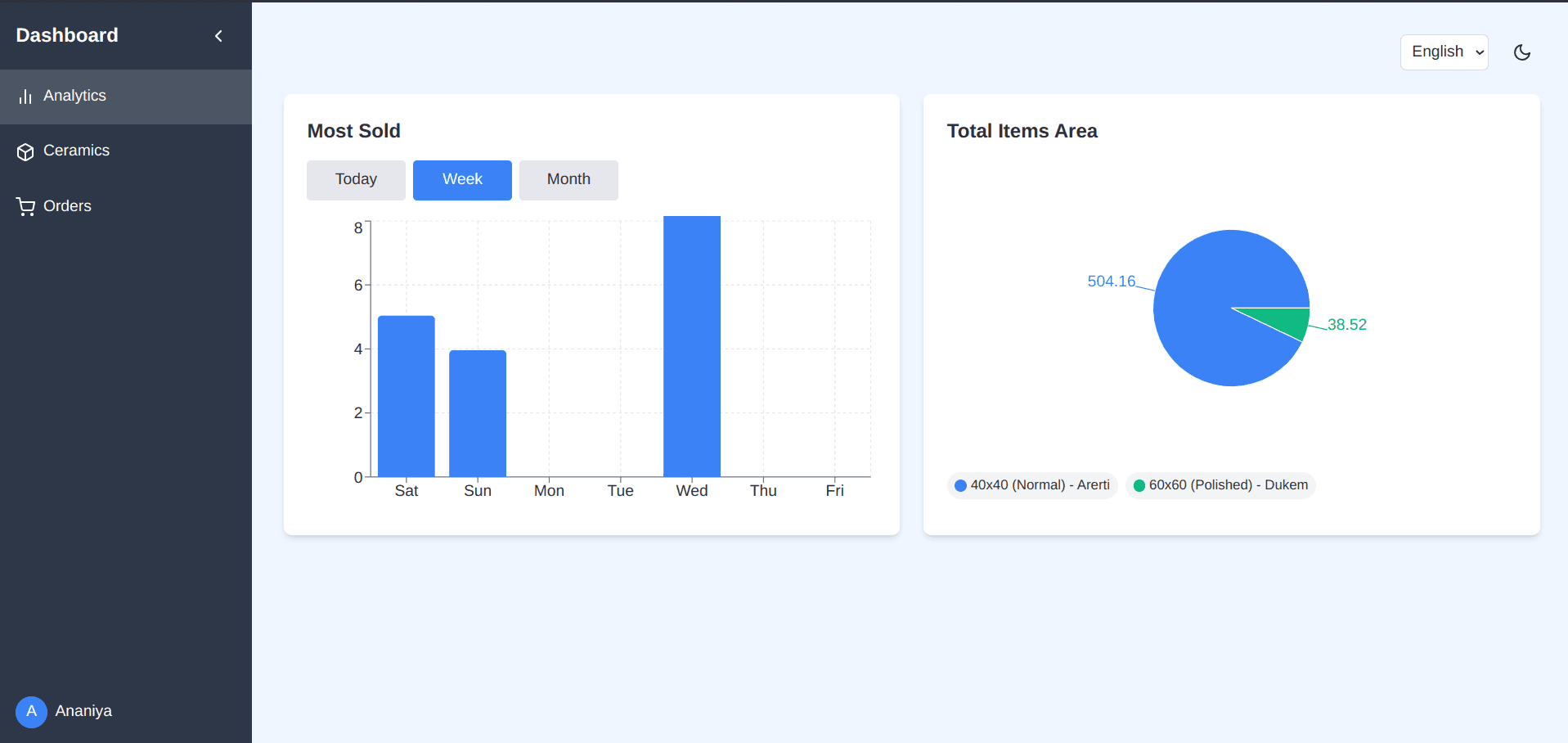Click the Ananiya username label

point(83,711)
